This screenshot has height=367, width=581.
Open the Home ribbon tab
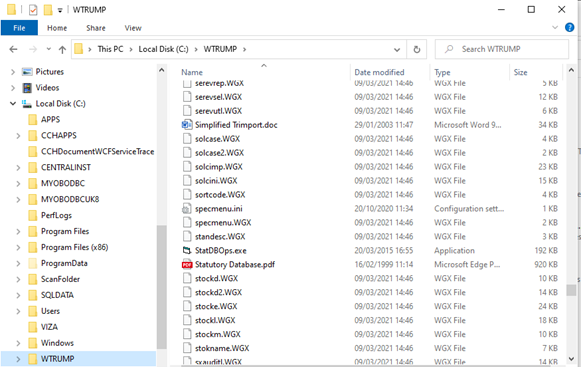click(57, 28)
